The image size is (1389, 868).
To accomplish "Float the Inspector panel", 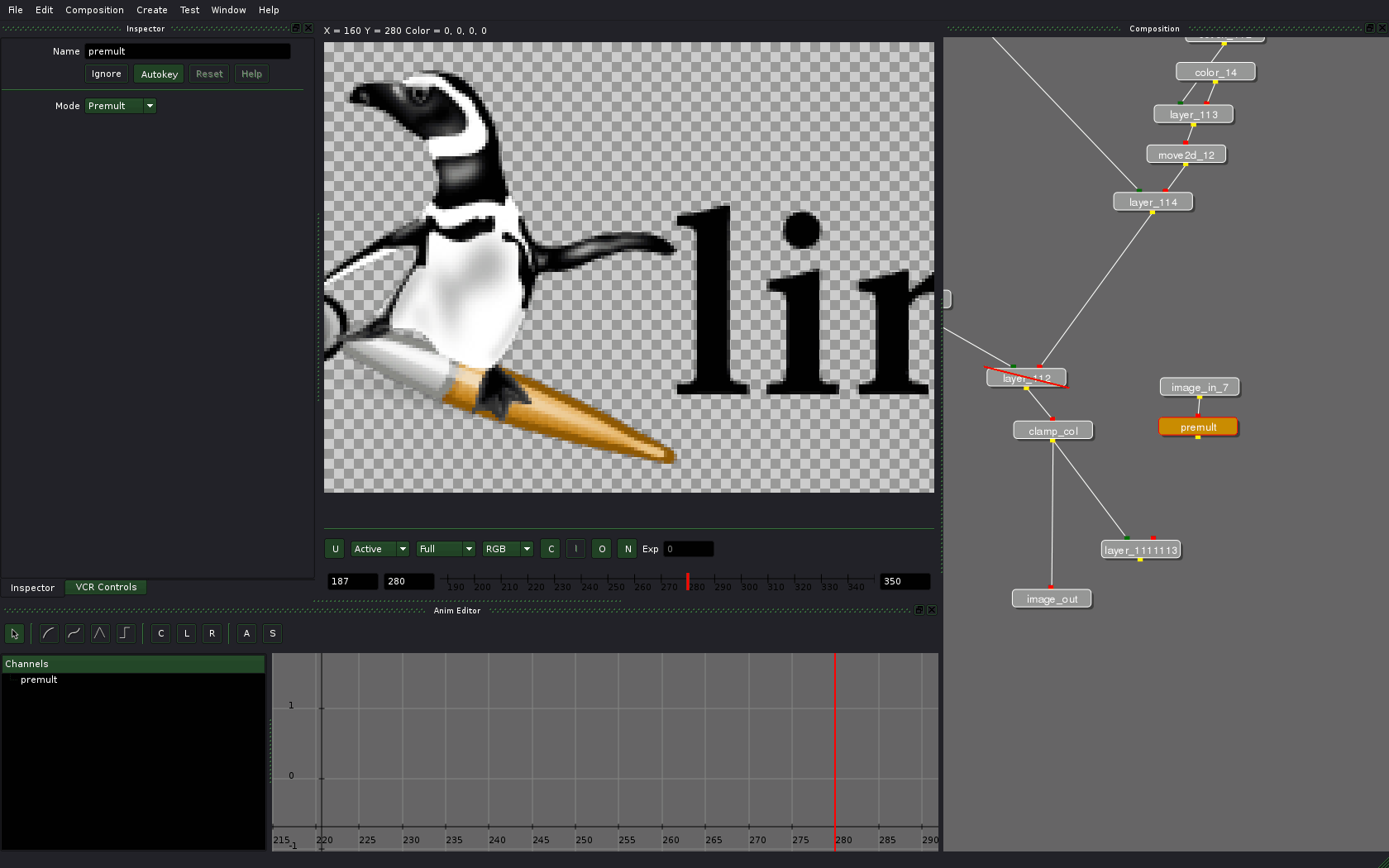I will [296, 28].
